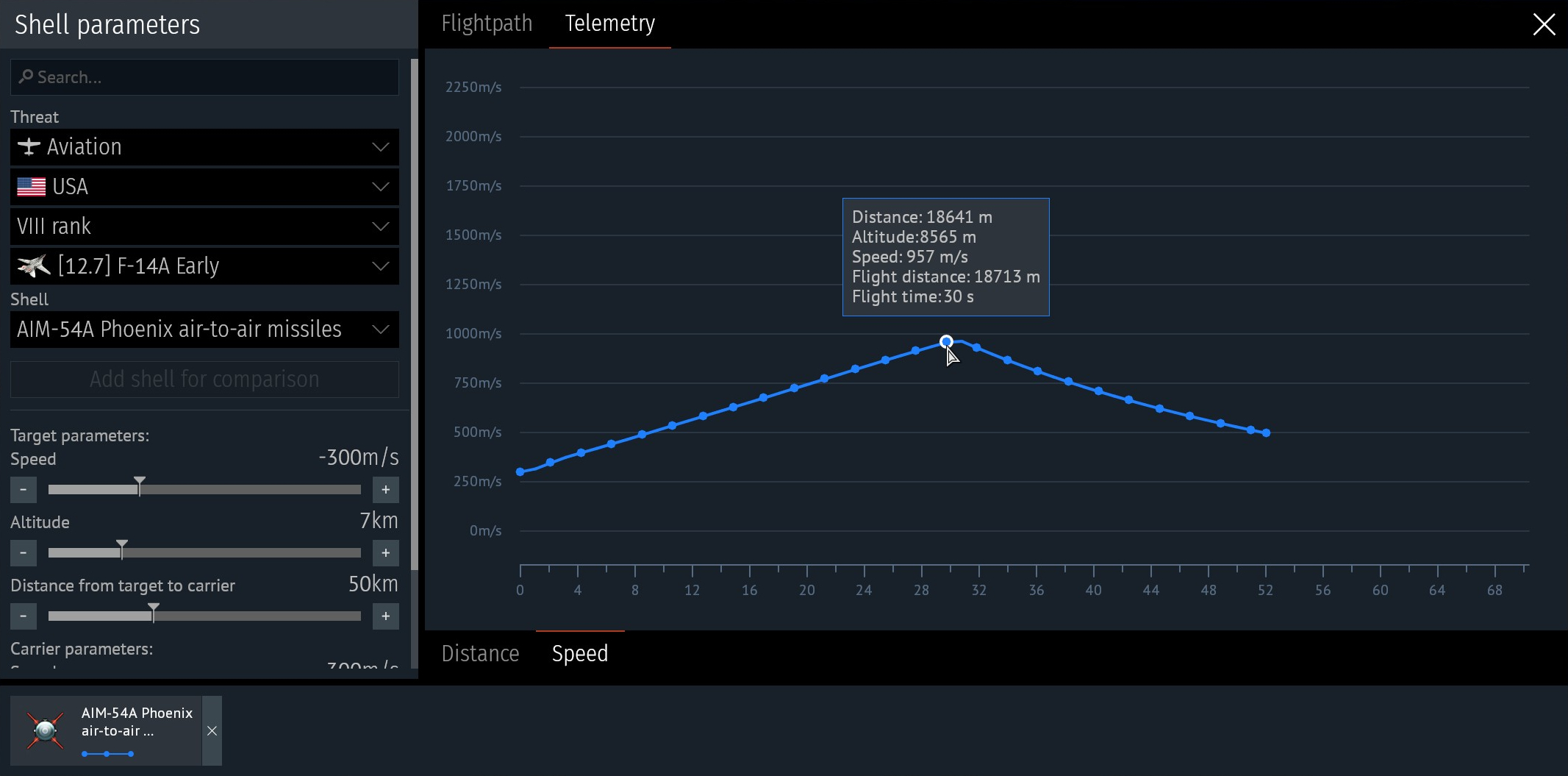Click Add shell for comparison button
The height and width of the screenshot is (776, 1568).
(x=204, y=380)
